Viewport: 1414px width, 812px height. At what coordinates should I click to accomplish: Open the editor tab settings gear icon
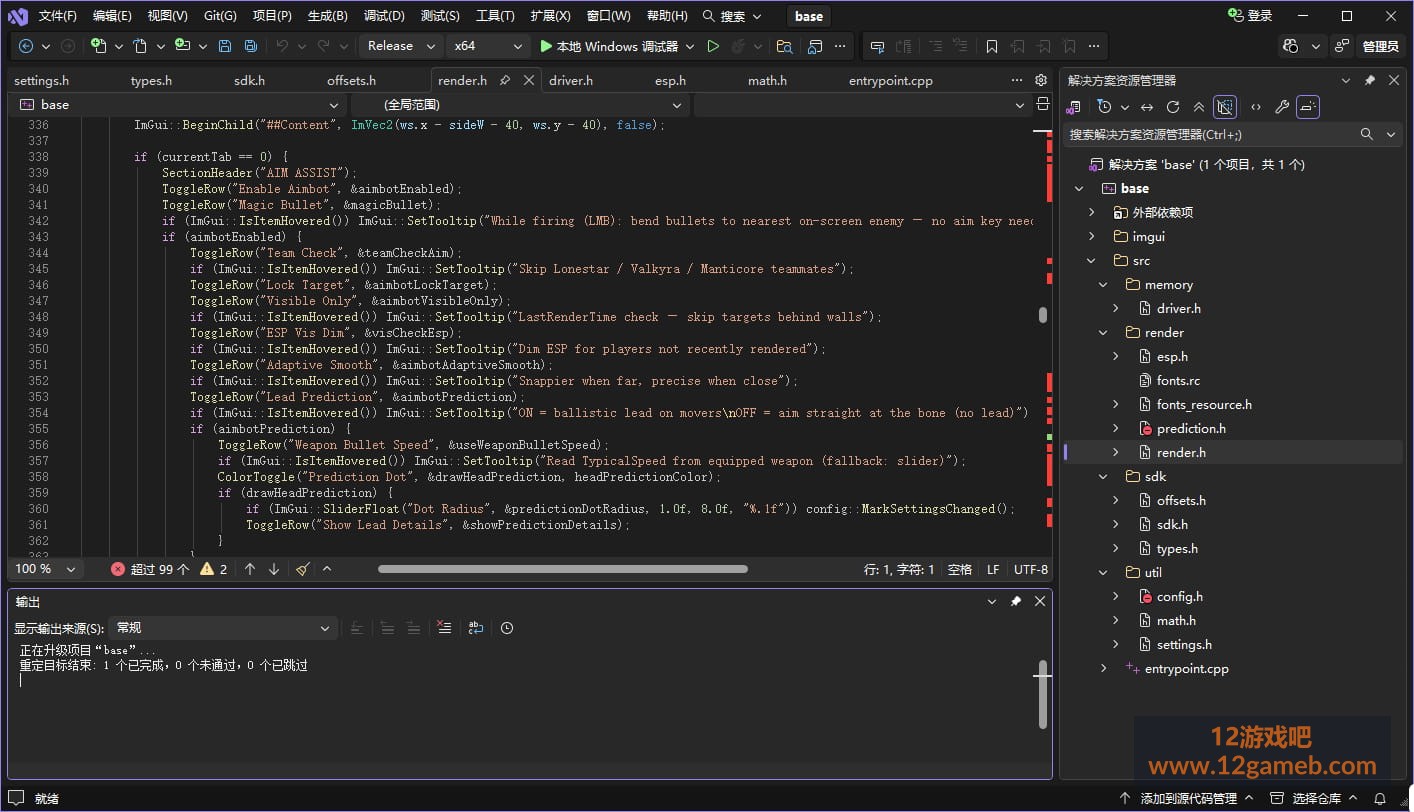[1041, 80]
